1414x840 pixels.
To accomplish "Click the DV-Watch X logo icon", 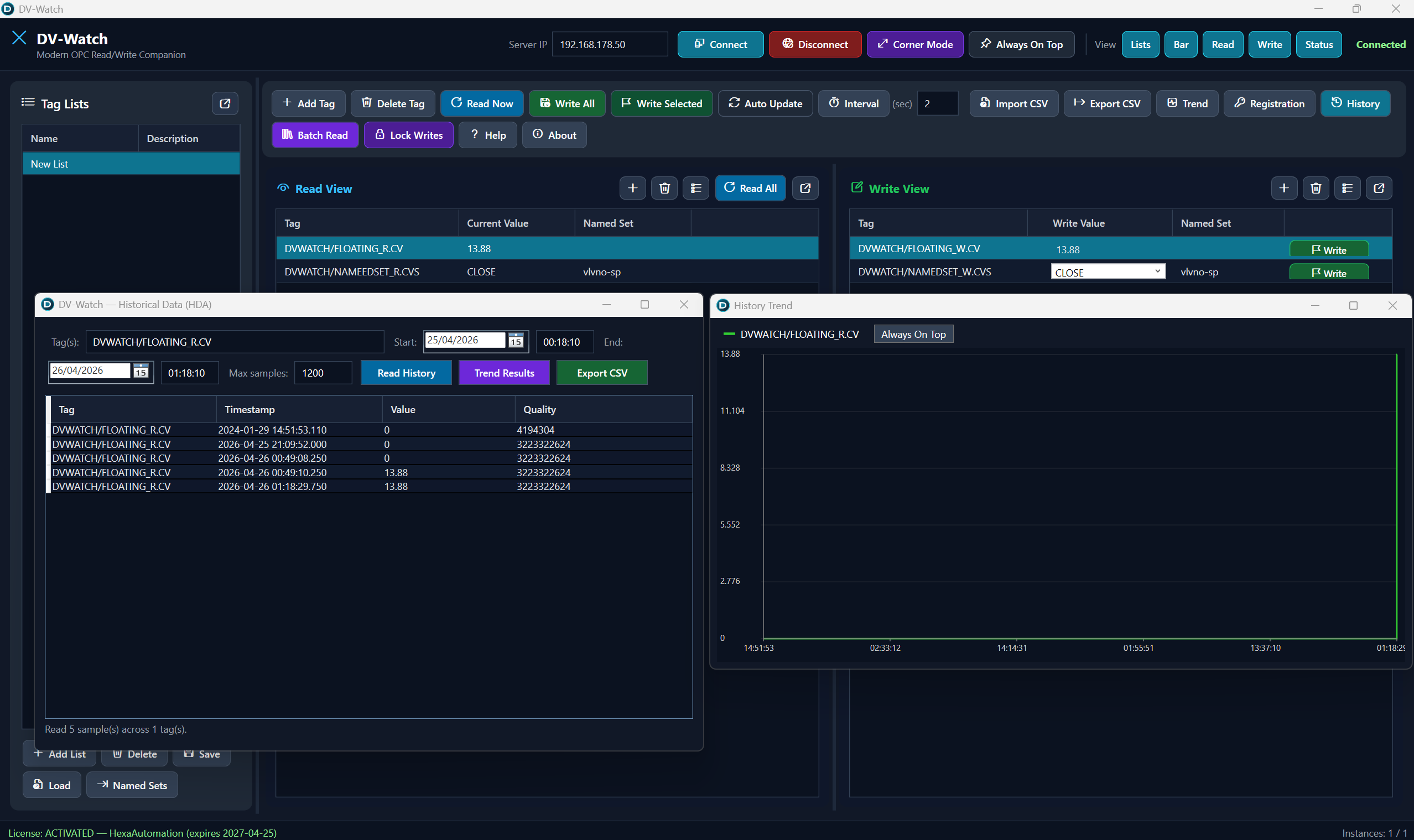I will coord(19,38).
